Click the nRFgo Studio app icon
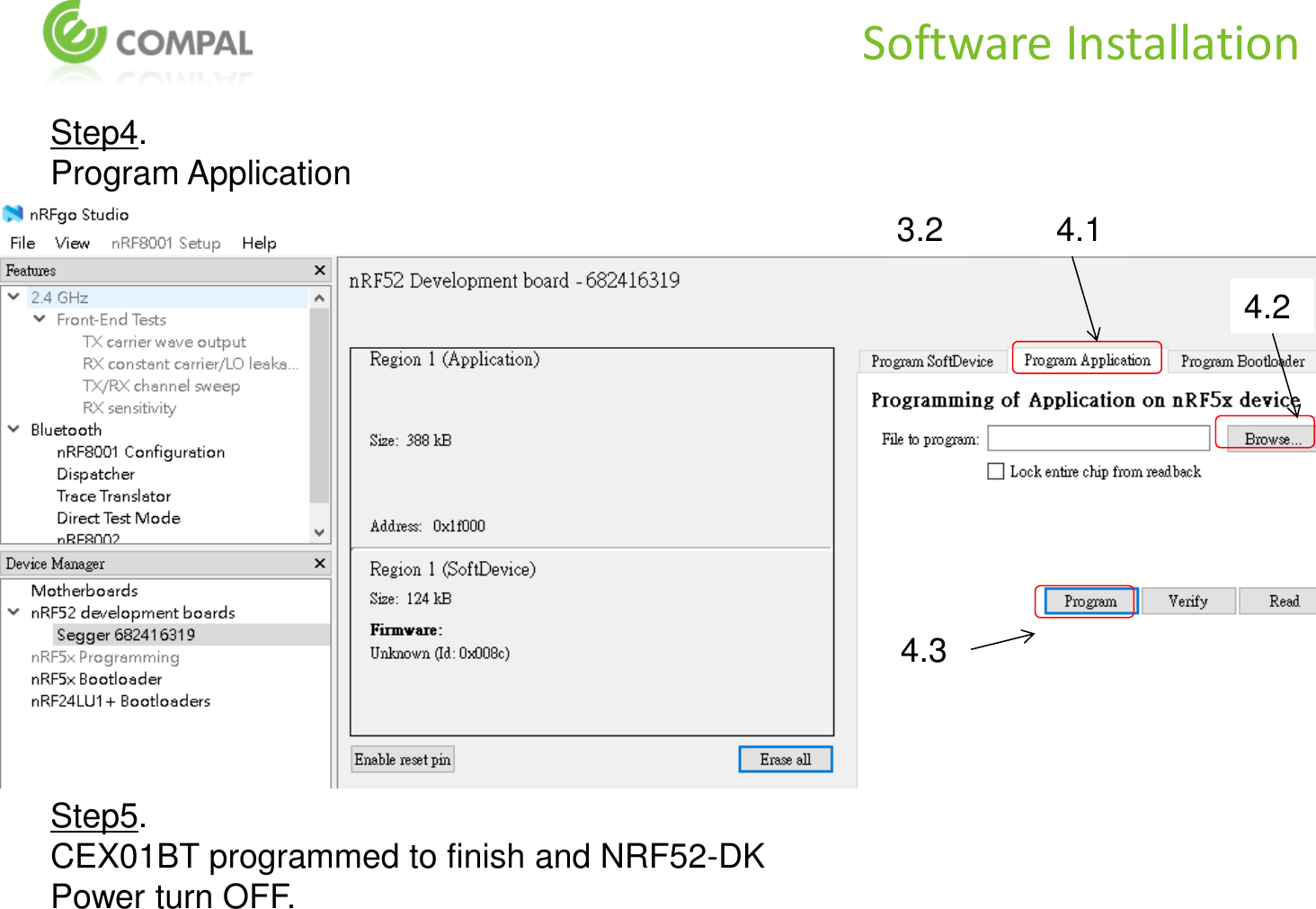Screen dimensions: 1316x909 (13, 214)
